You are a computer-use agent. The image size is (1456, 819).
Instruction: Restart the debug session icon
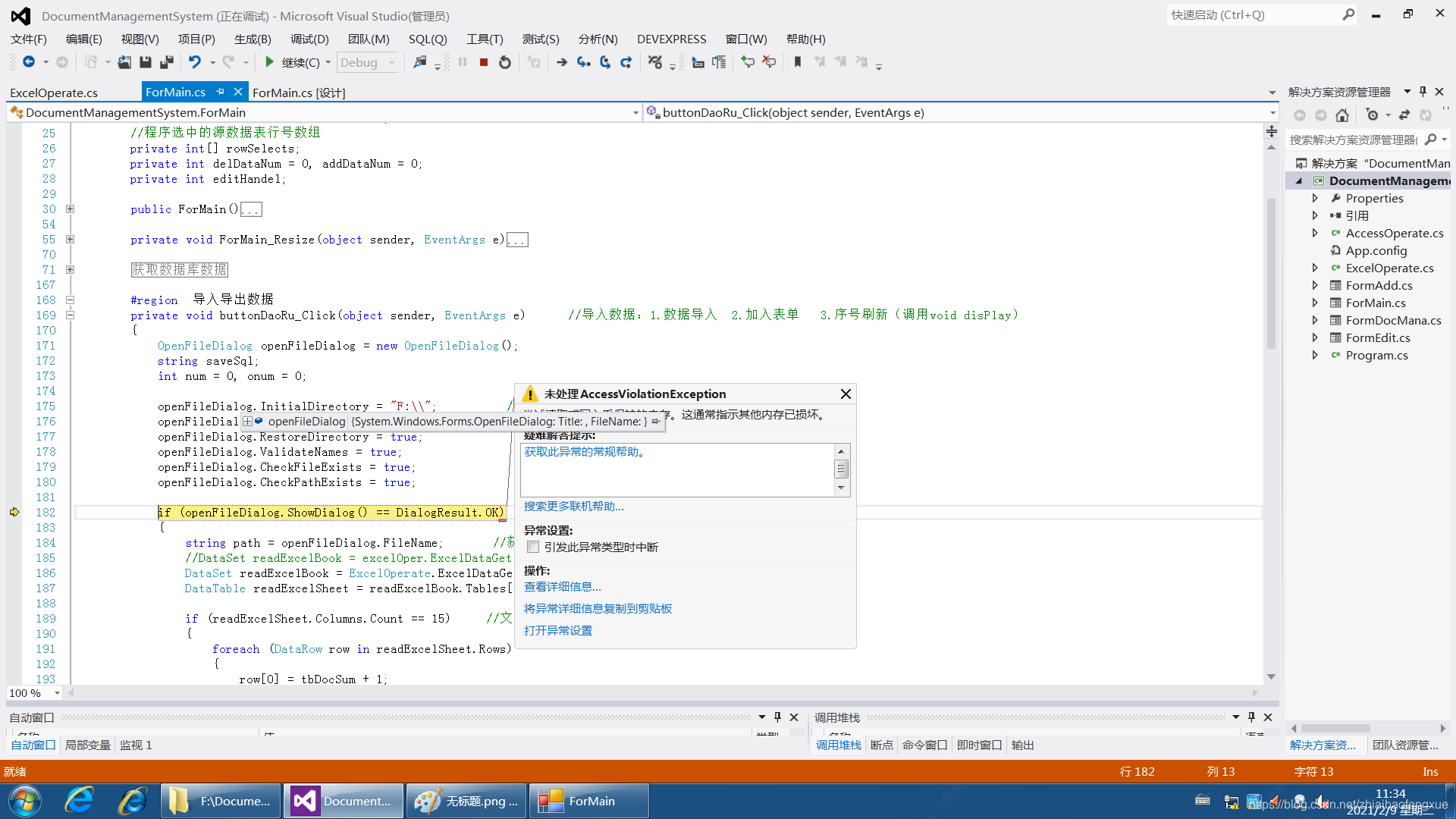(505, 62)
